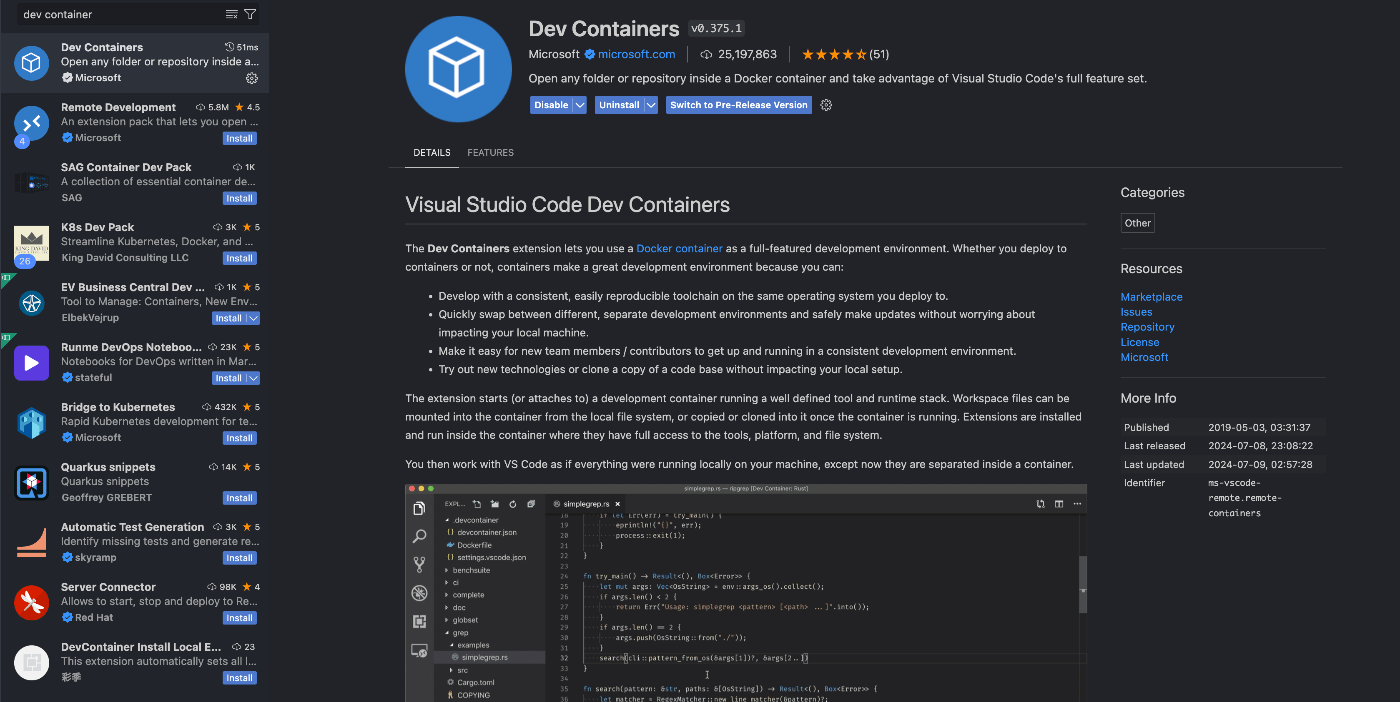Click the pack badge 4 on Remote Development
Viewport: 1400px width, 702px height.
[x=22, y=141]
